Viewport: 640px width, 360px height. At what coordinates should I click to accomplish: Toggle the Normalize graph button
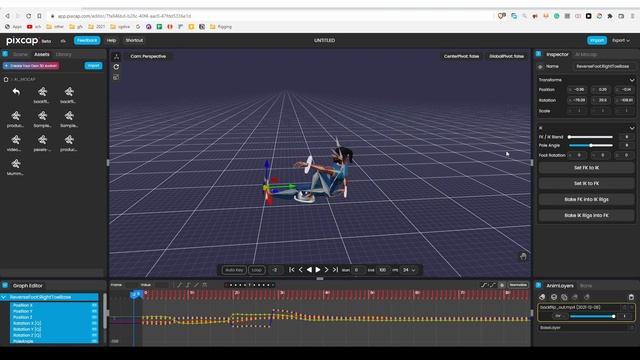coord(518,285)
